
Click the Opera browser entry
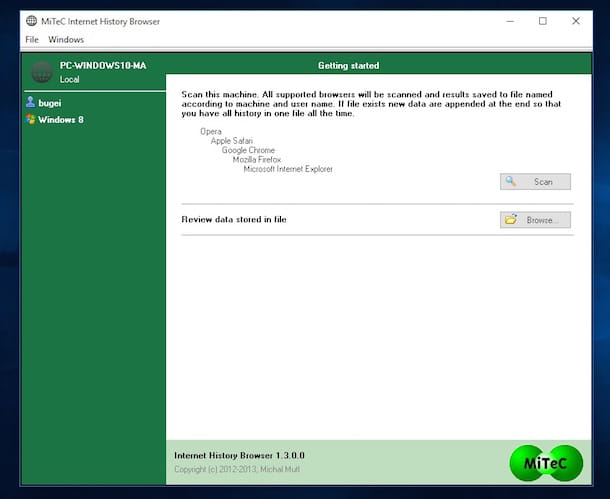click(211, 131)
